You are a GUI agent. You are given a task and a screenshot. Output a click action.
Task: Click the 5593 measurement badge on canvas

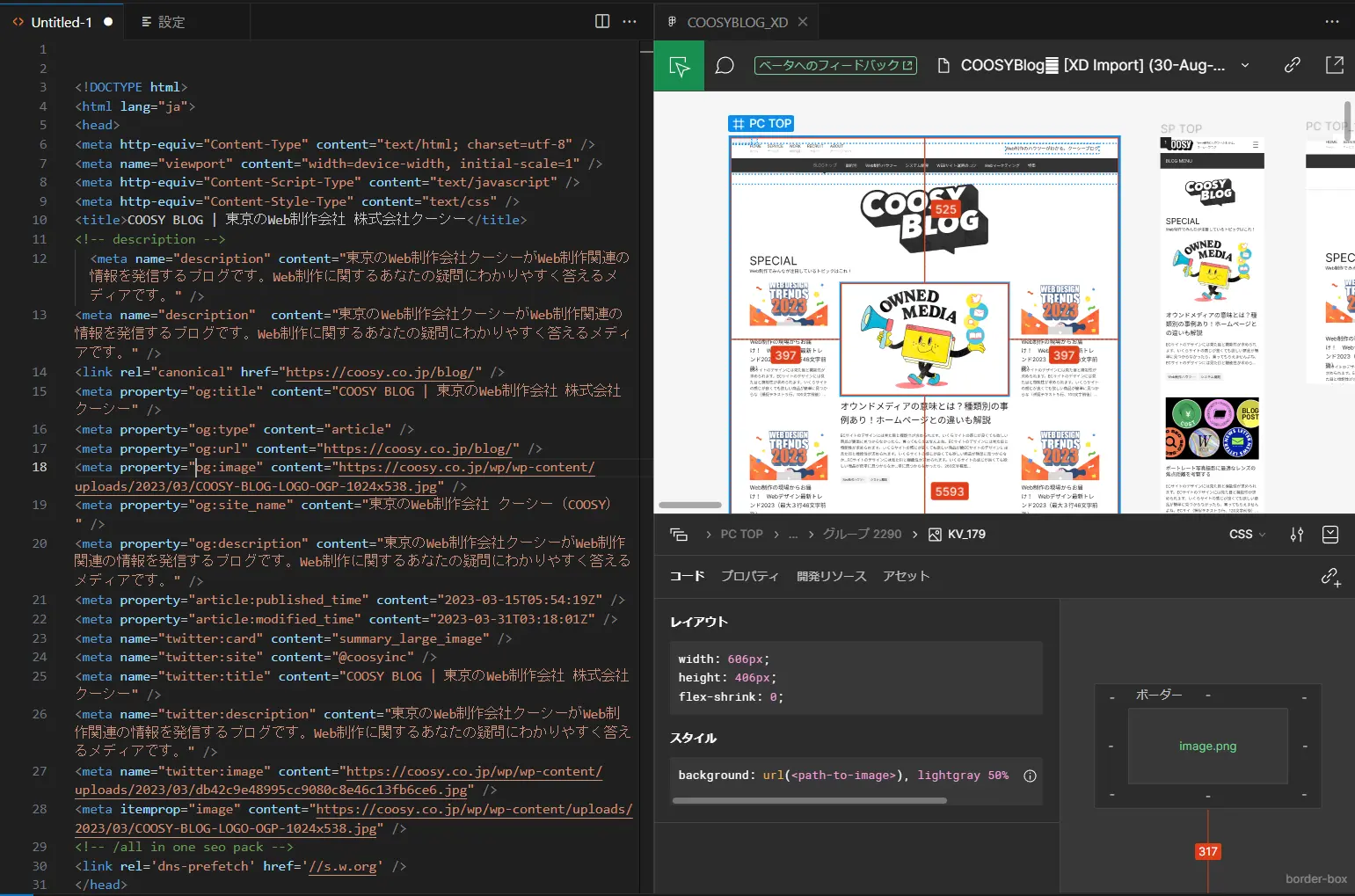pyautogui.click(x=950, y=492)
